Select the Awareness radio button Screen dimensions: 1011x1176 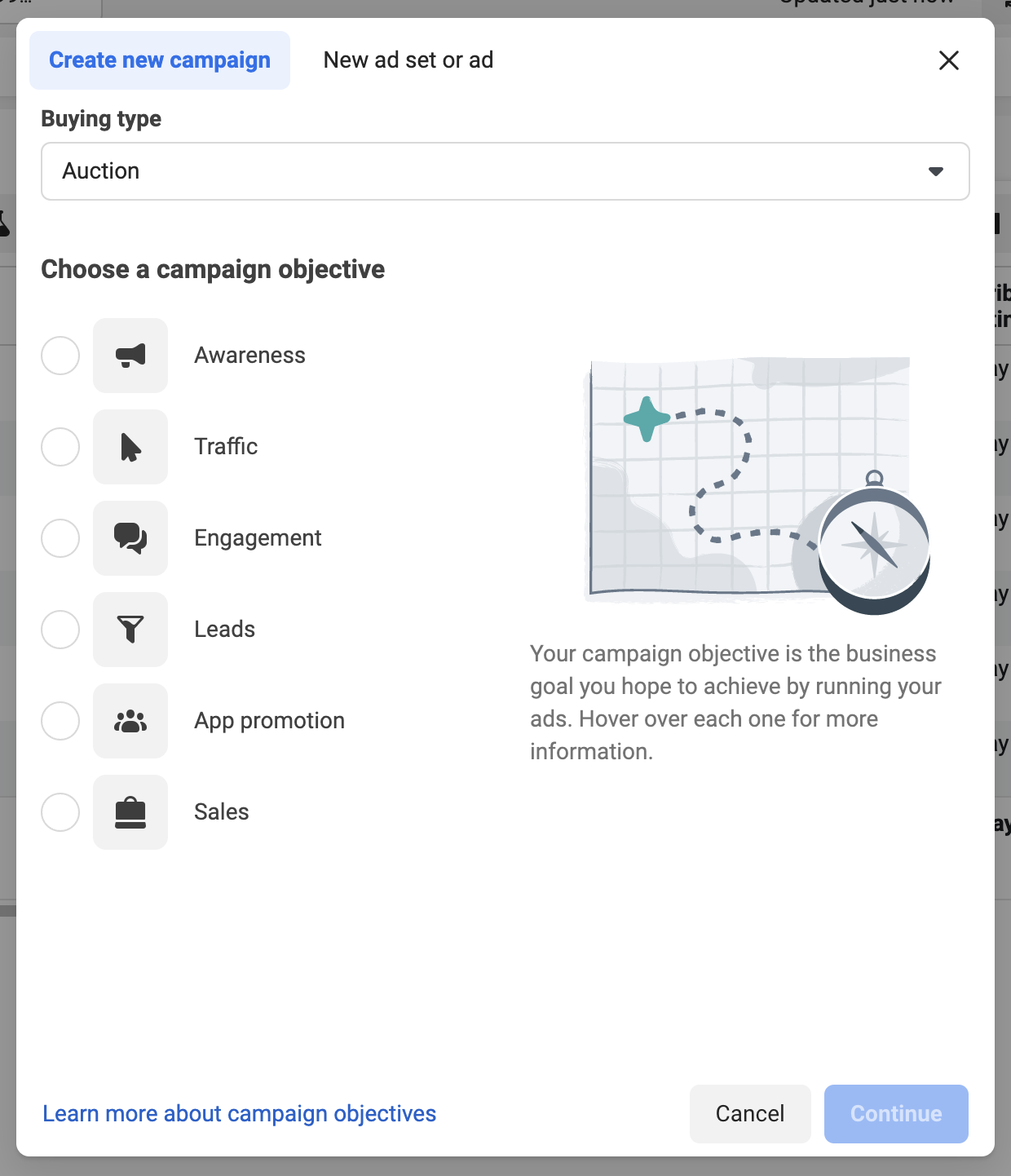coord(60,356)
